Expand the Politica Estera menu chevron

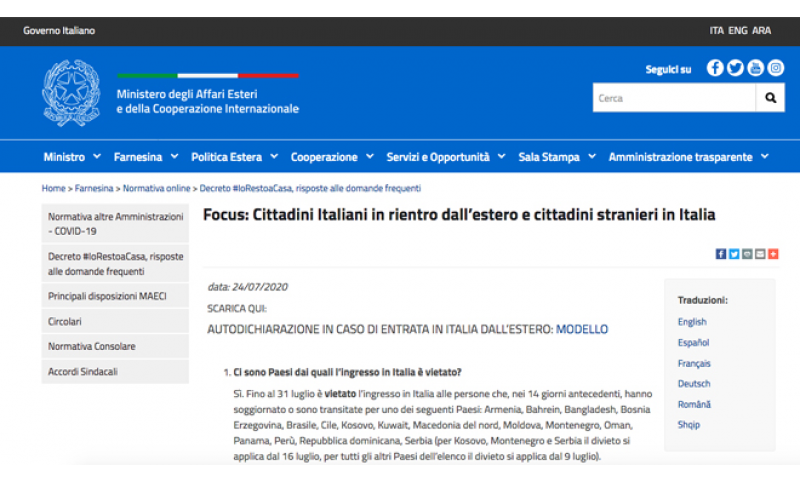click(274, 157)
